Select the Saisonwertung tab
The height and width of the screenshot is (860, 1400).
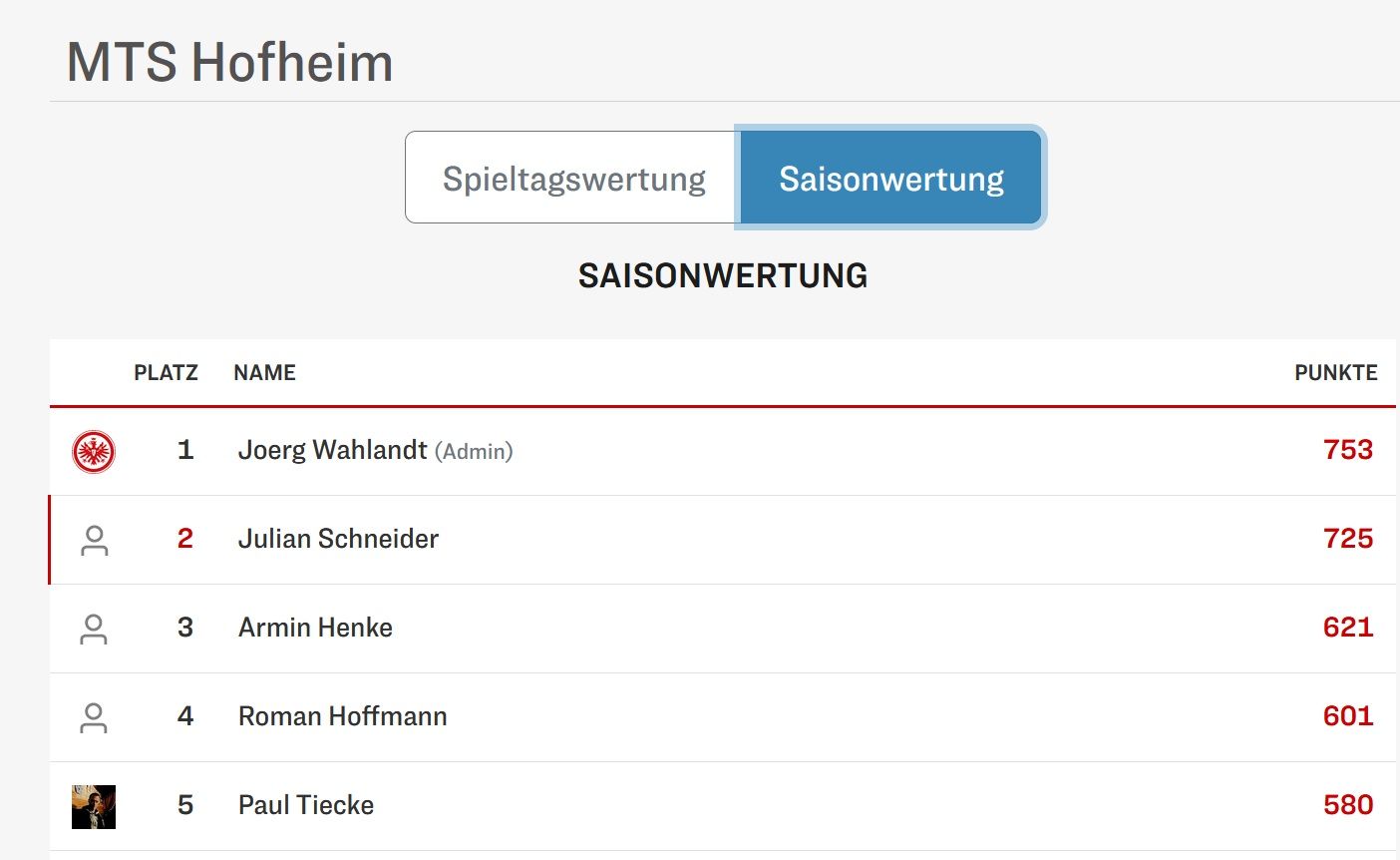pos(890,178)
